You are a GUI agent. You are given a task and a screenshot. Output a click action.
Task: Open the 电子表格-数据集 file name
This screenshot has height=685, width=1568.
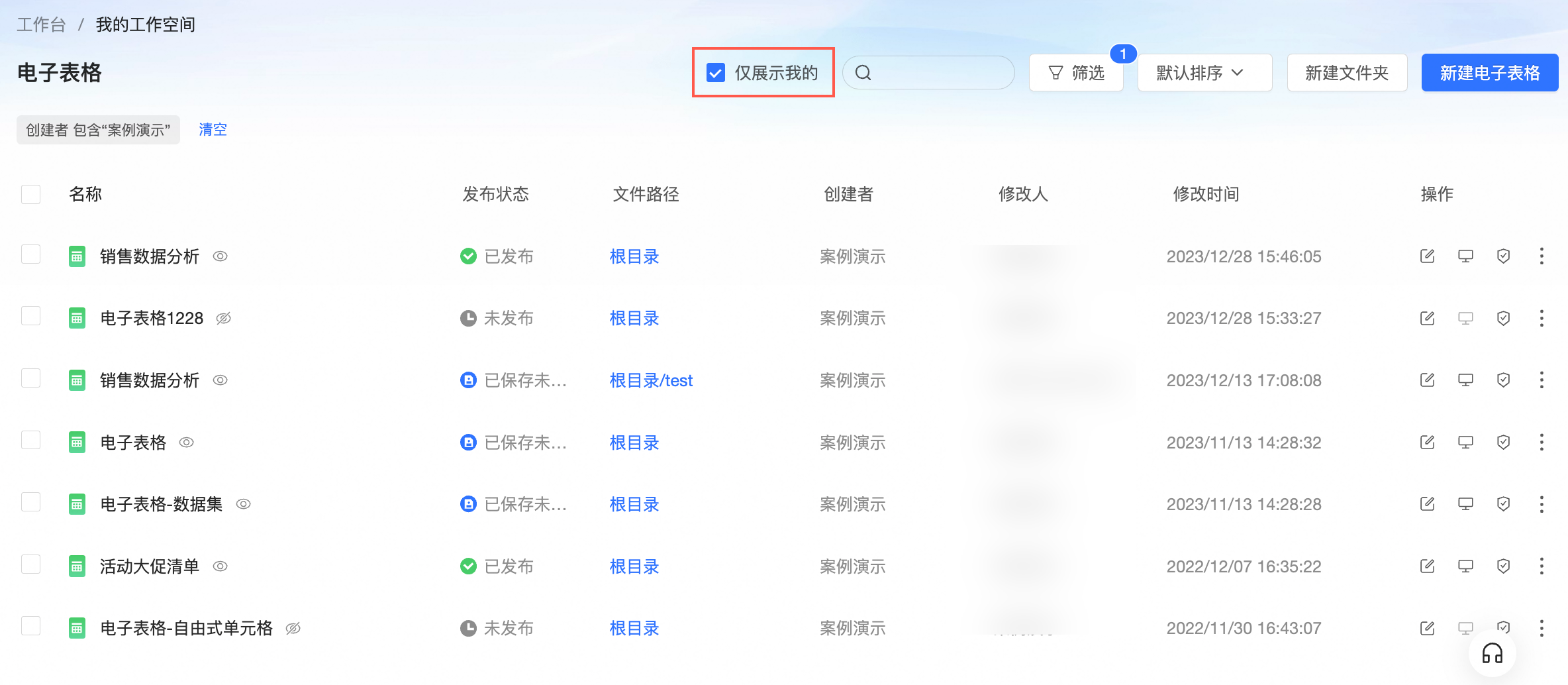point(162,504)
